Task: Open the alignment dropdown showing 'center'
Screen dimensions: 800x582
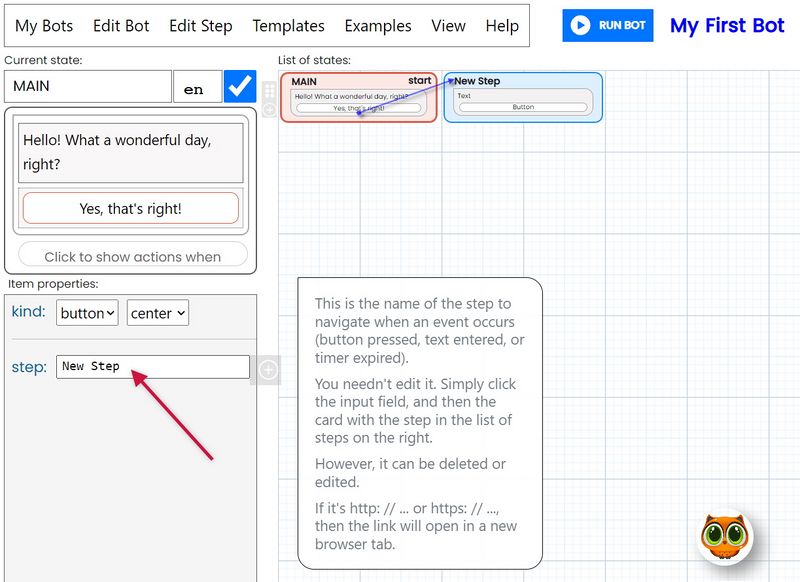Action: 156,312
